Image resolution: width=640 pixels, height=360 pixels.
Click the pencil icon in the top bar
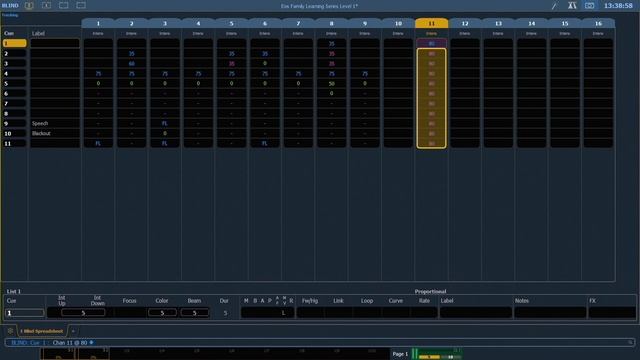click(x=554, y=6)
